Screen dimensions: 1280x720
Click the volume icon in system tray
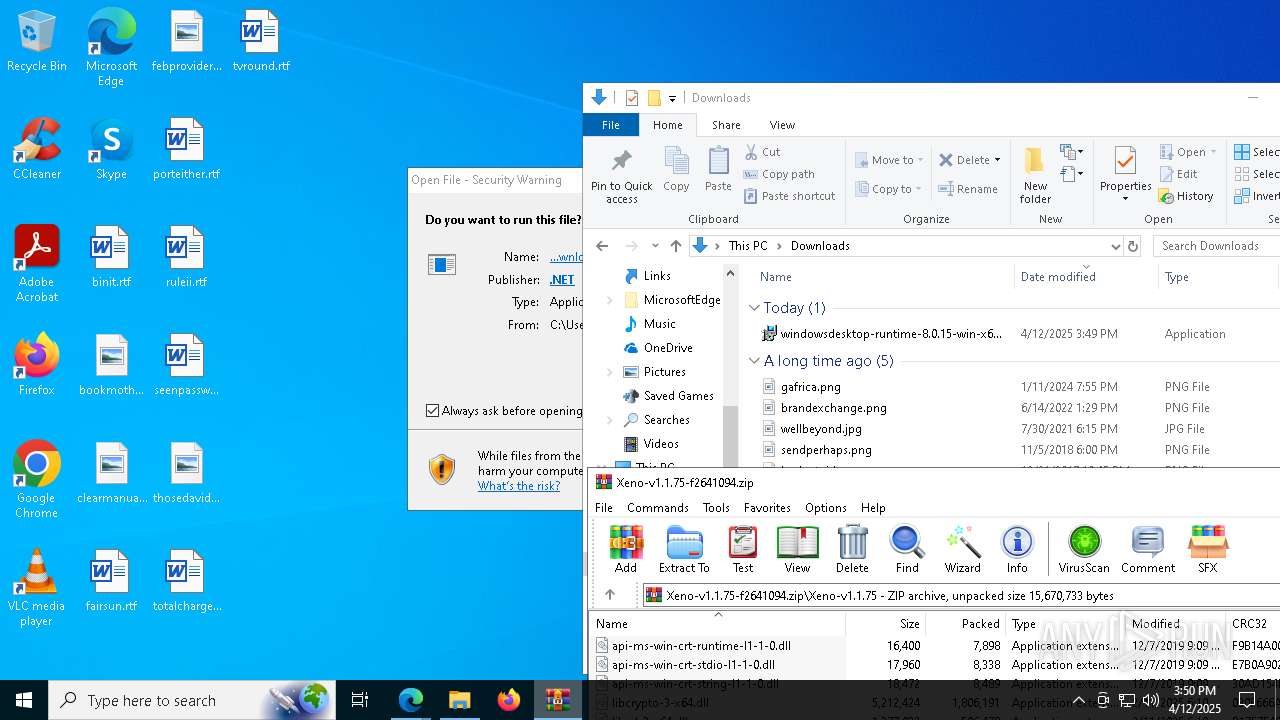coord(1150,700)
